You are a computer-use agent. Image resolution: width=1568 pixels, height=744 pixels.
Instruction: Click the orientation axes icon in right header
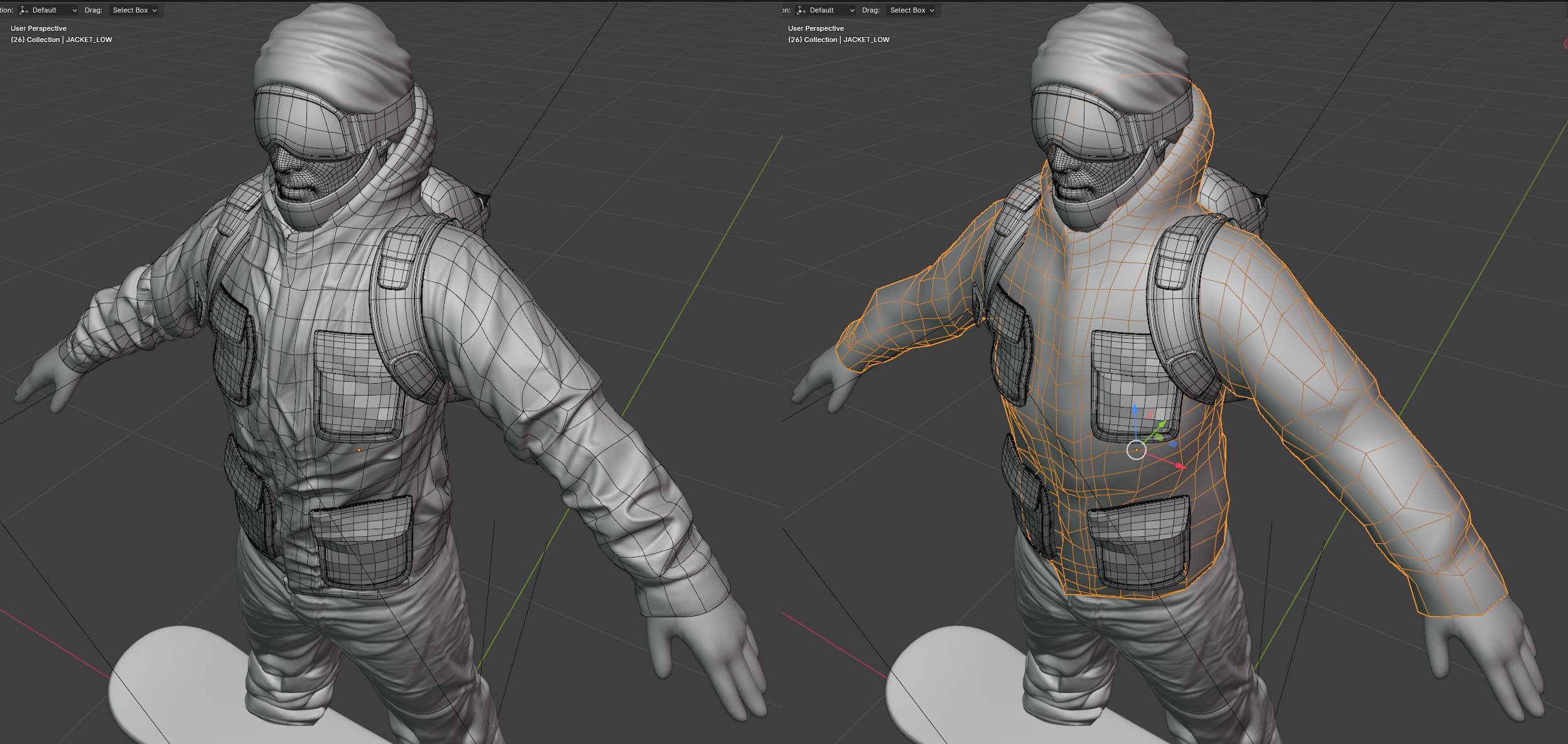(801, 10)
